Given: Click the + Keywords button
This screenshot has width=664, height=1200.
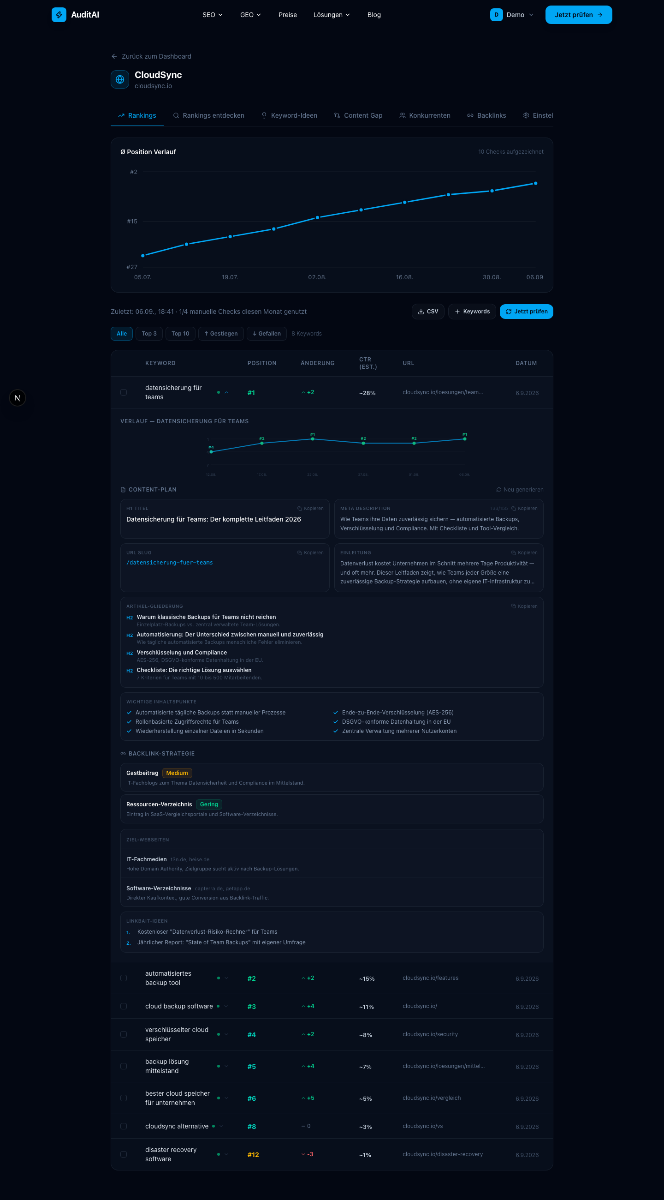Looking at the screenshot, I should coord(472,311).
